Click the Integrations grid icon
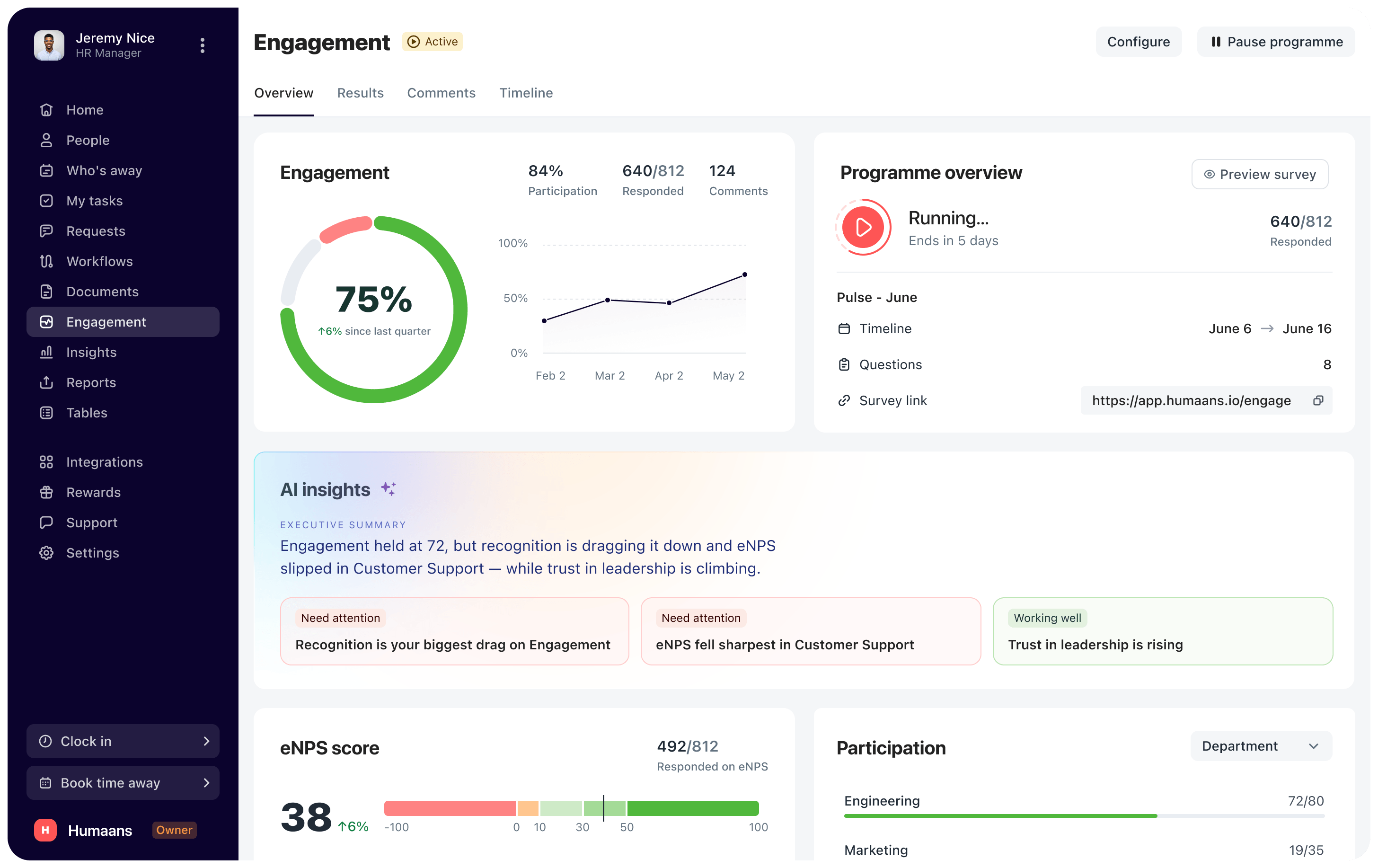 [46, 462]
